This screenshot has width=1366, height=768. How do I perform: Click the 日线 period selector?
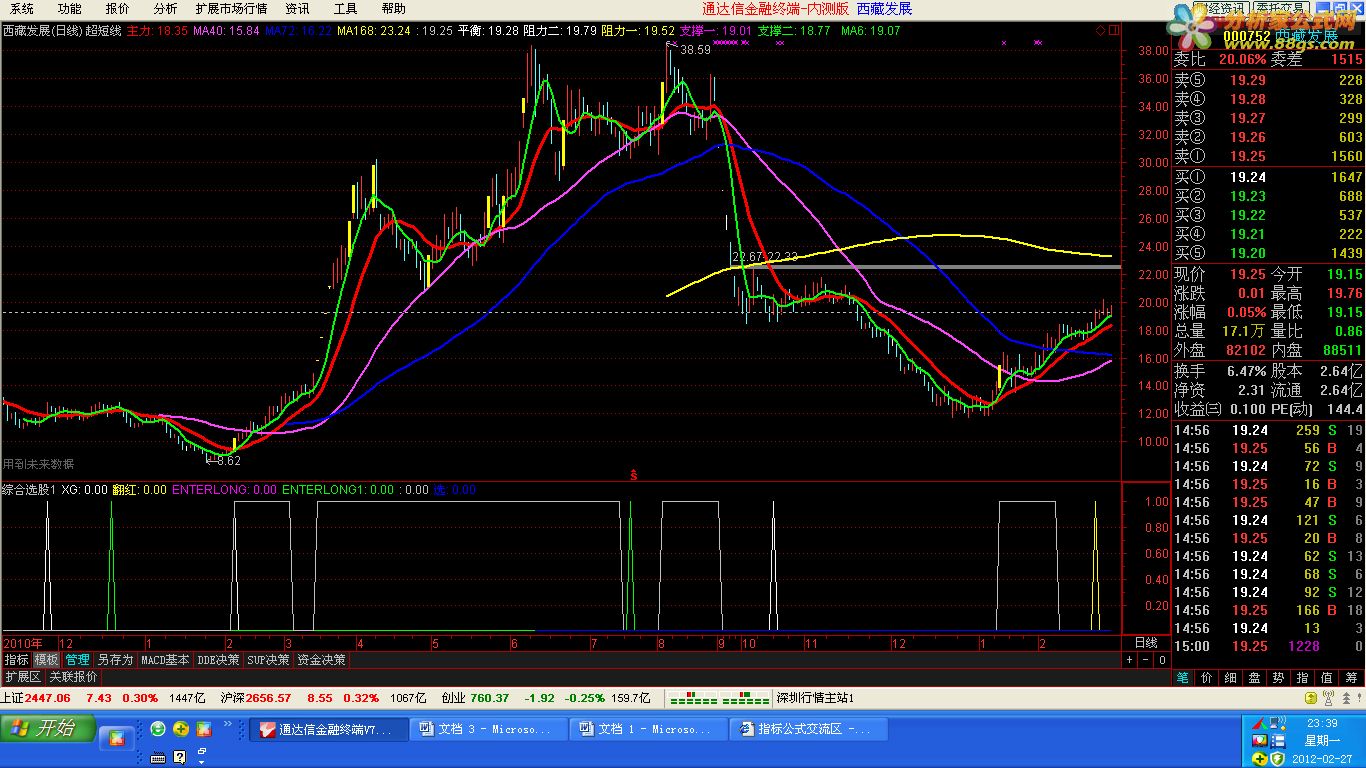1146,643
